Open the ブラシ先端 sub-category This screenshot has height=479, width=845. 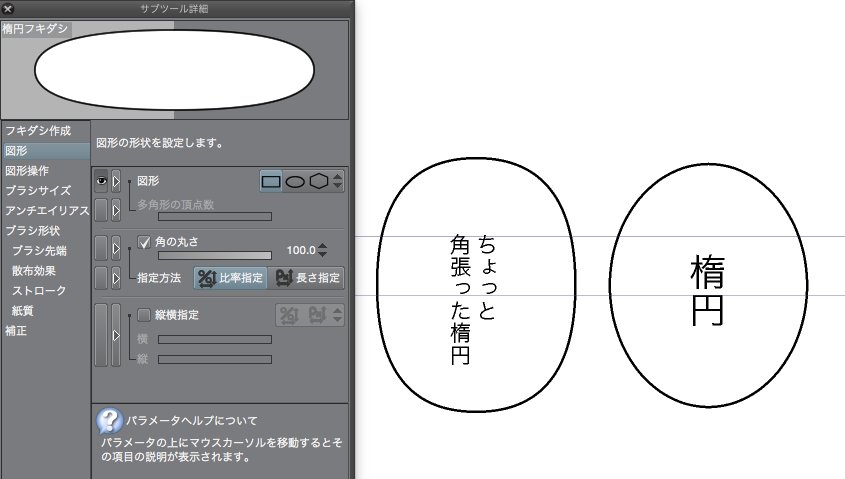39,251
